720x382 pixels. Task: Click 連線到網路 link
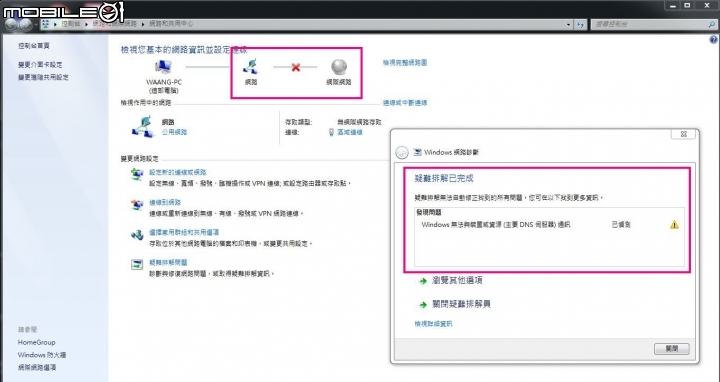pos(165,202)
